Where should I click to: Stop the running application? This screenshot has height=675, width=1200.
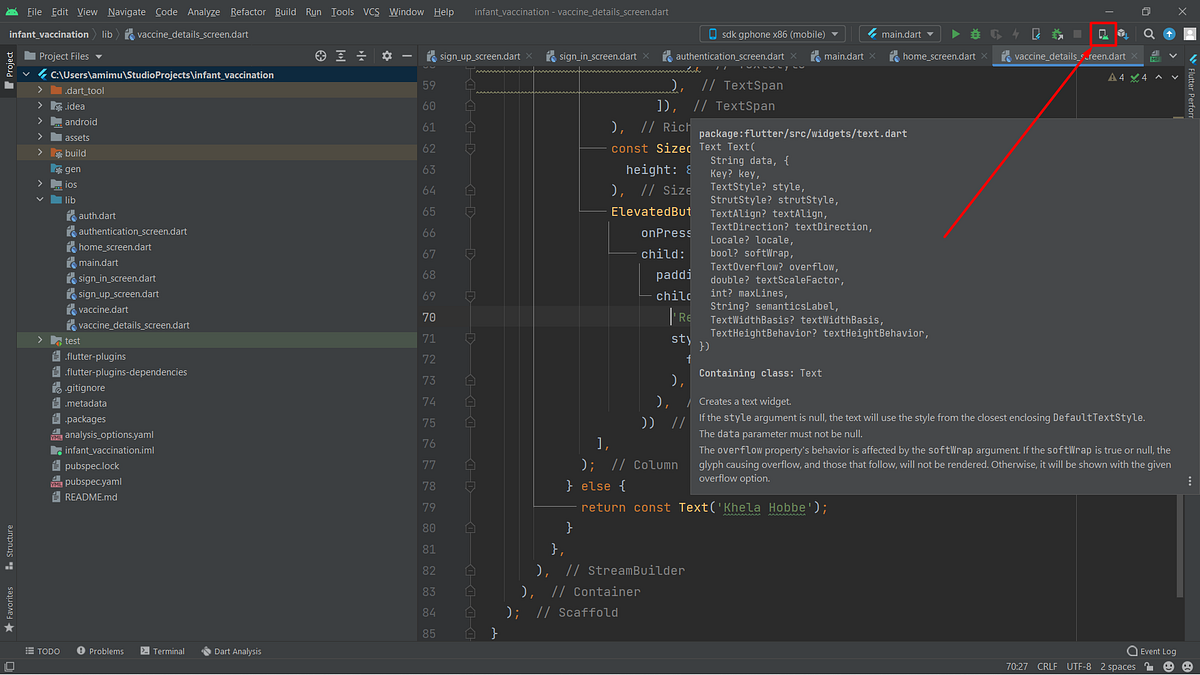(x=1077, y=33)
